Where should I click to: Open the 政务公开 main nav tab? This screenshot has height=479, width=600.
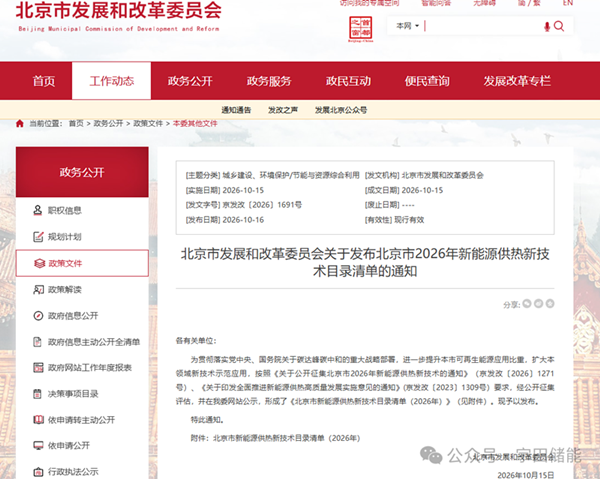pyautogui.click(x=190, y=81)
